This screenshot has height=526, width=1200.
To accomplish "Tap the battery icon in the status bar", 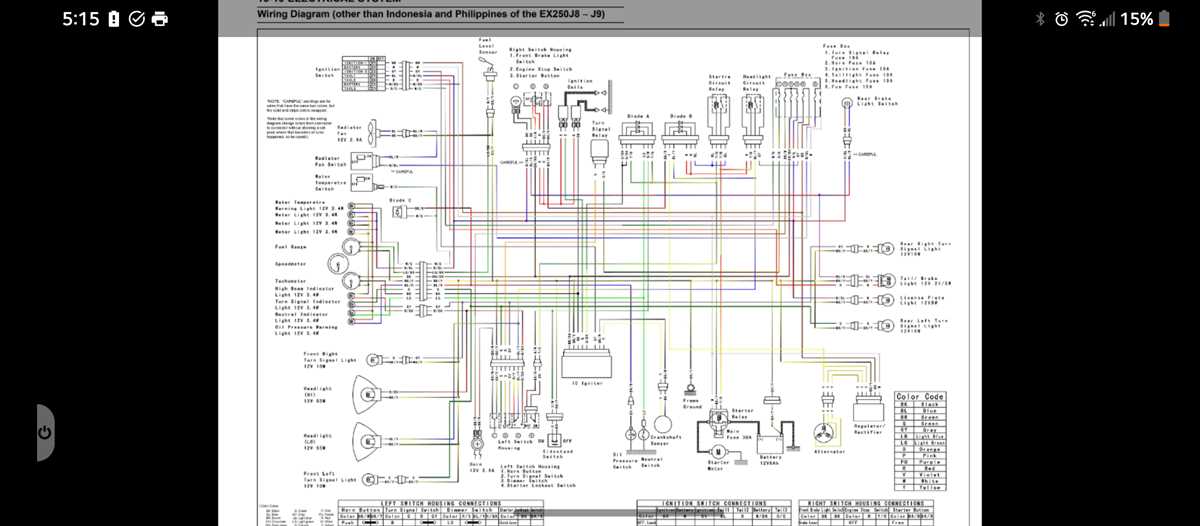I will [1166, 19].
